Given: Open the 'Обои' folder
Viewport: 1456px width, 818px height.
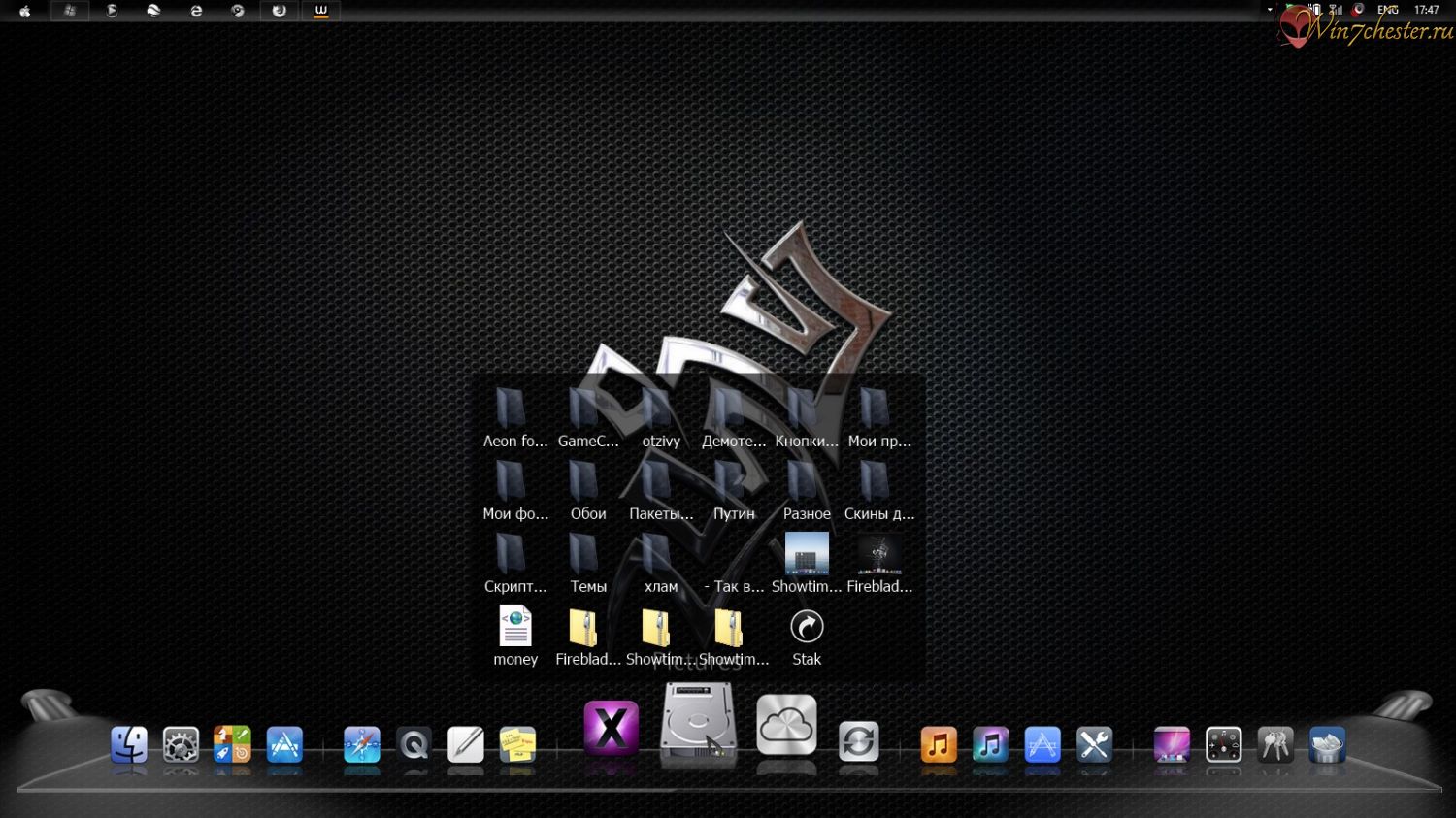Looking at the screenshot, I should point(588,492).
